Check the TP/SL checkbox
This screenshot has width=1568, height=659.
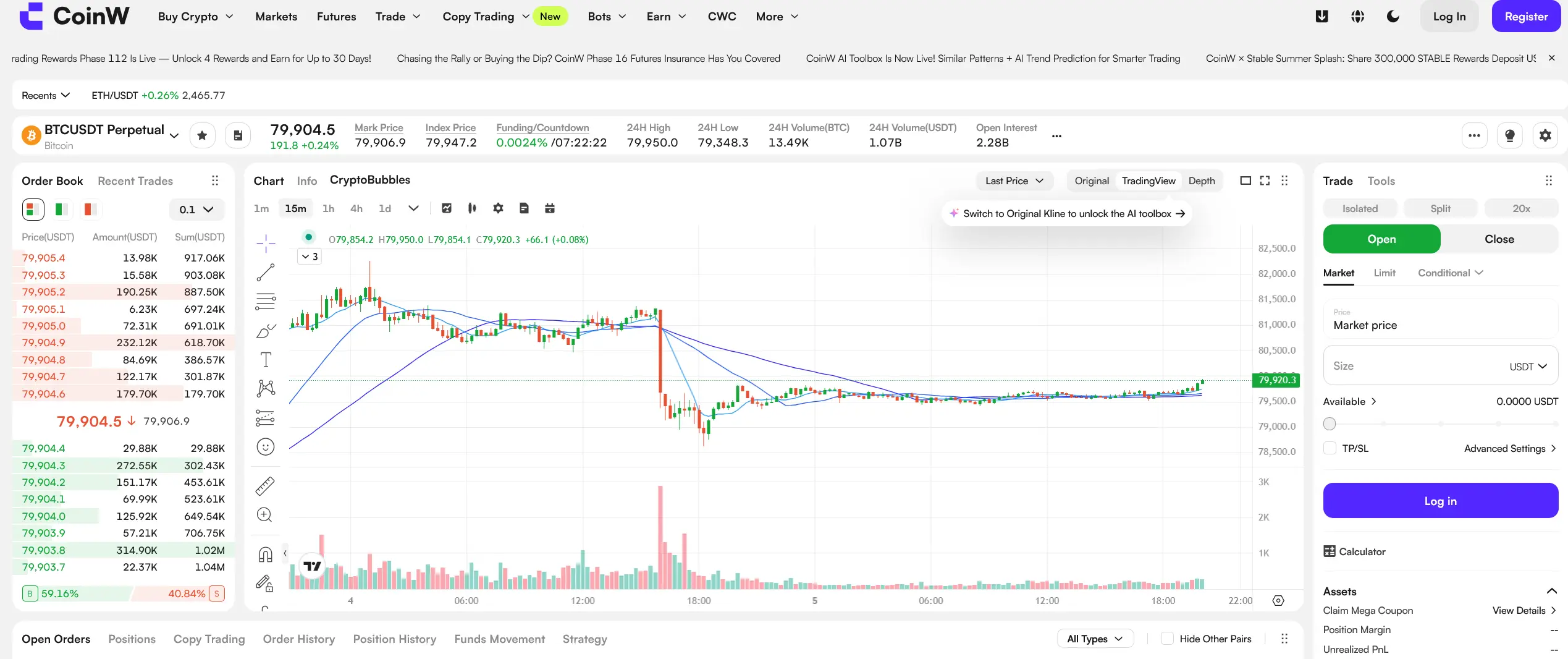click(1330, 448)
